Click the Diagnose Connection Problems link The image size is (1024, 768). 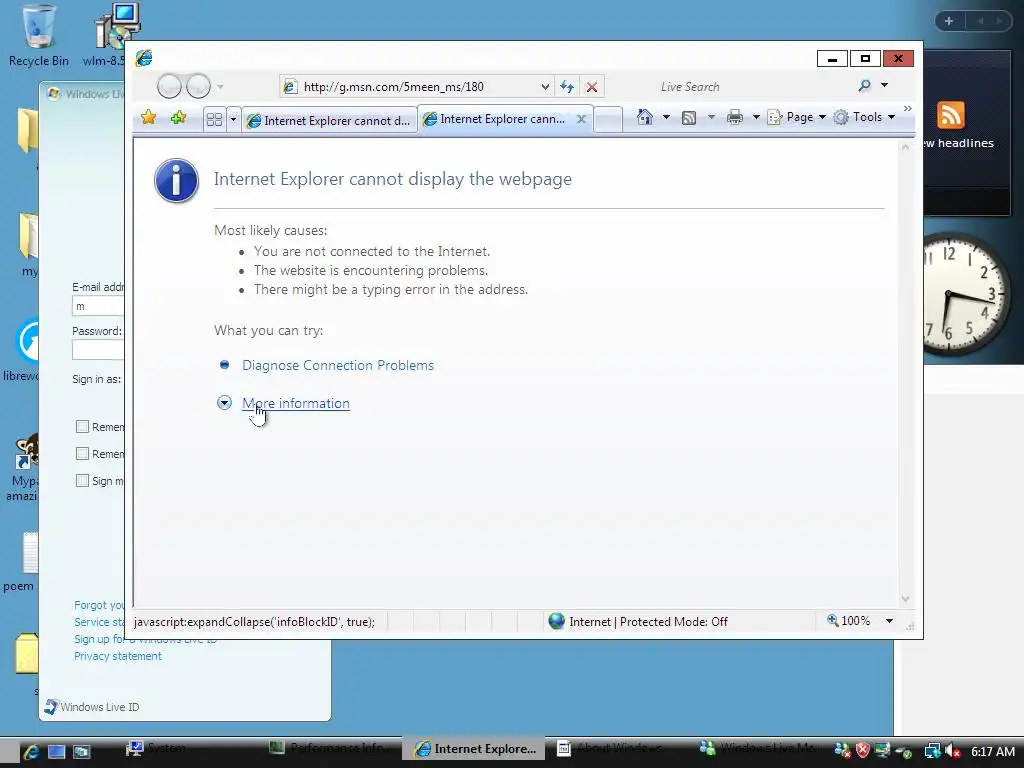[338, 365]
